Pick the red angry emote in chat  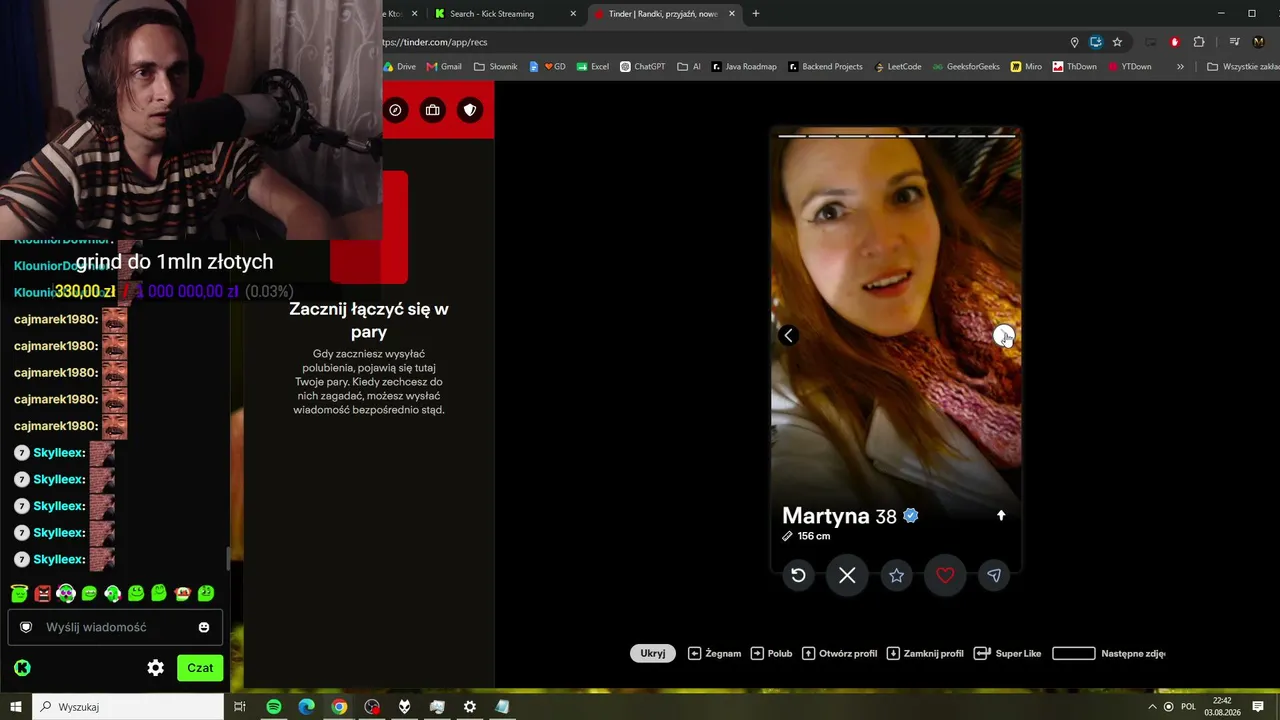tap(42, 594)
